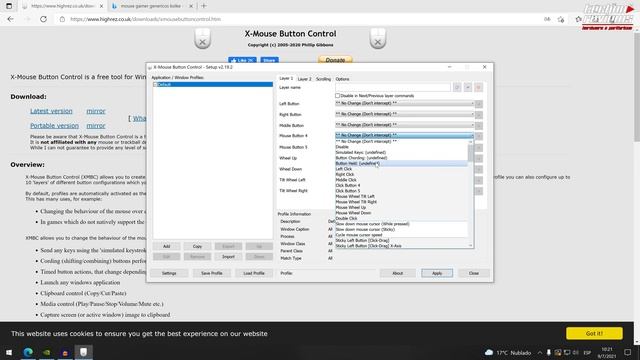Click the Load Profile button
Screen dimensions: 640x360
click(254, 273)
